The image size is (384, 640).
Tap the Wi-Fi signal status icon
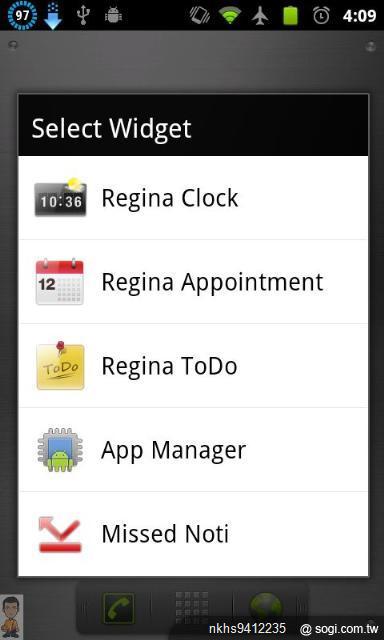click(x=230, y=16)
